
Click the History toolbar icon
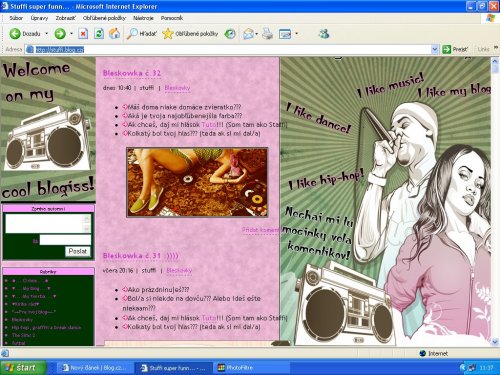[230, 33]
